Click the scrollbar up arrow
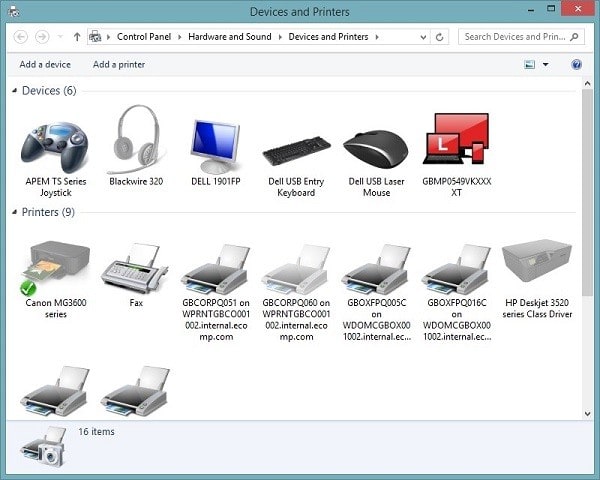 coord(587,83)
